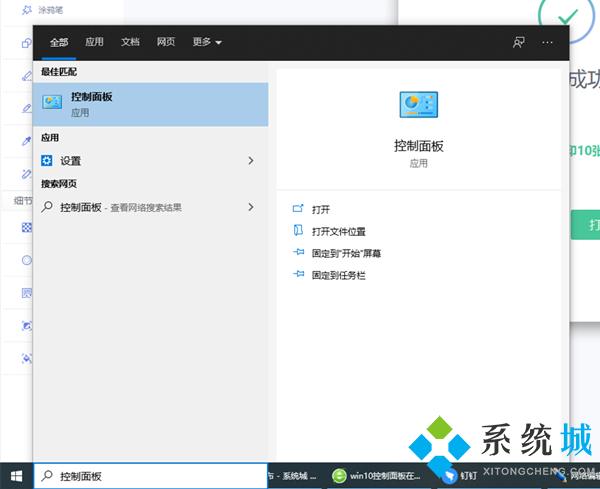Click 固定到"开始"屏幕 action
The height and width of the screenshot is (489, 600).
(x=346, y=253)
